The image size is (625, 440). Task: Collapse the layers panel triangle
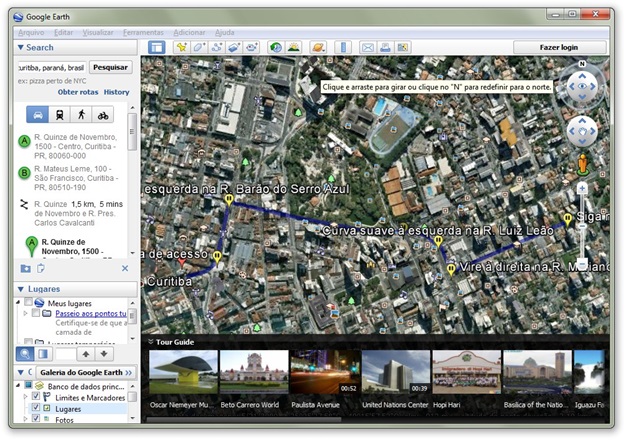pyautogui.click(x=21, y=373)
